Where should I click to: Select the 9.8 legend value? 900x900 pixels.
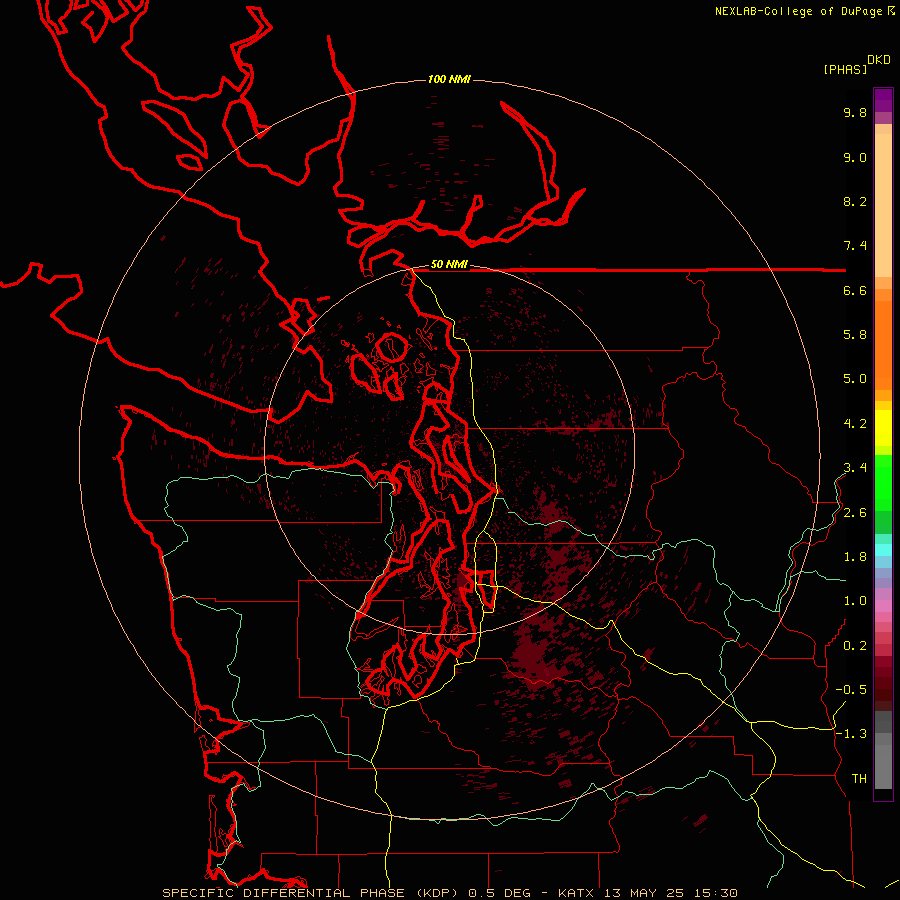click(x=855, y=112)
